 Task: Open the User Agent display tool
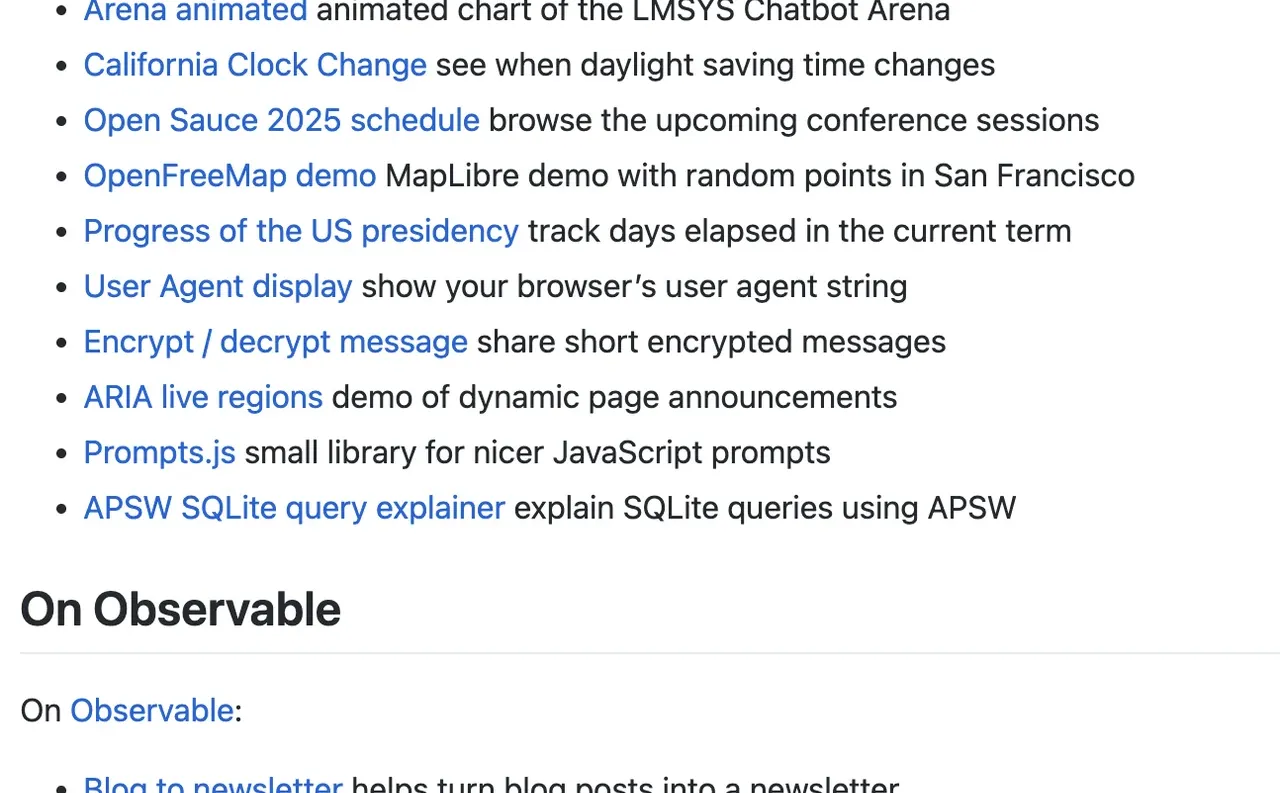[218, 287]
